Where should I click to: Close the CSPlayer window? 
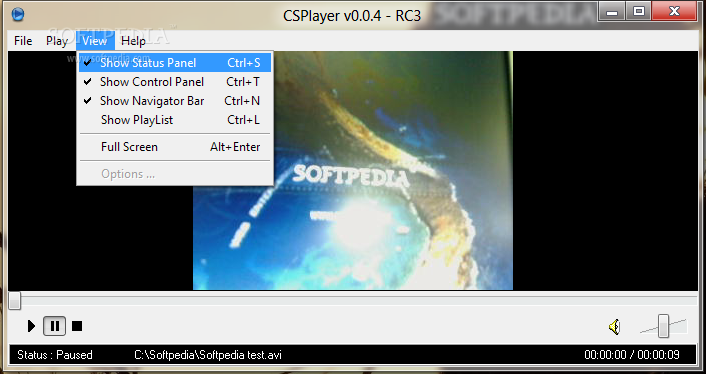(674, 11)
